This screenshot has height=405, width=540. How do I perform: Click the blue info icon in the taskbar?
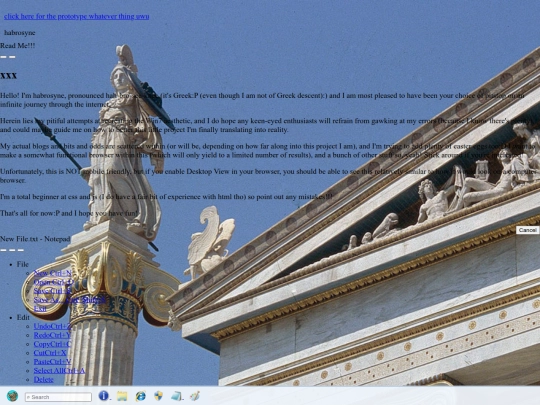[x=103, y=396]
